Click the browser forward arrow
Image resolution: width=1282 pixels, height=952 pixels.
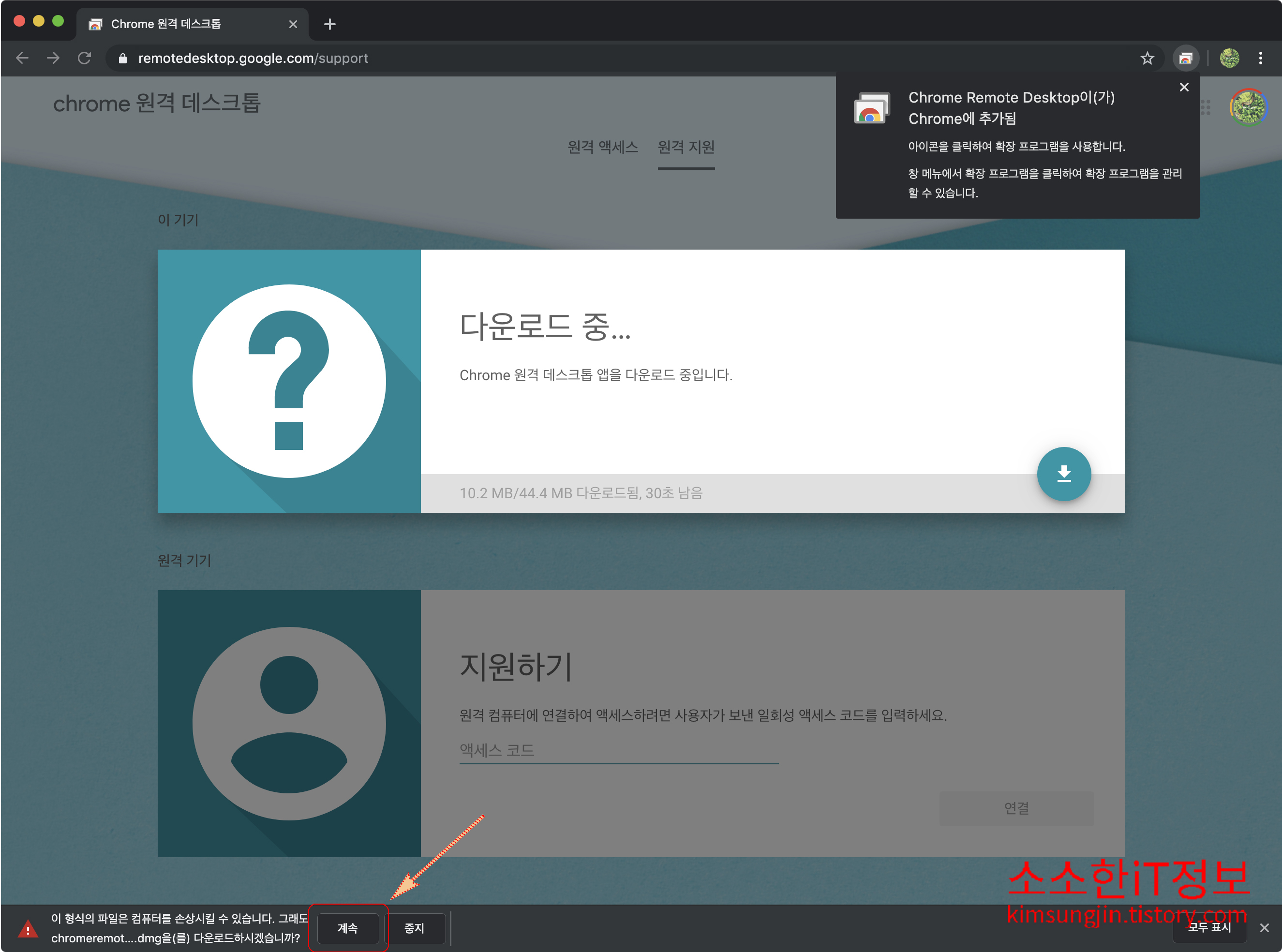(53, 58)
